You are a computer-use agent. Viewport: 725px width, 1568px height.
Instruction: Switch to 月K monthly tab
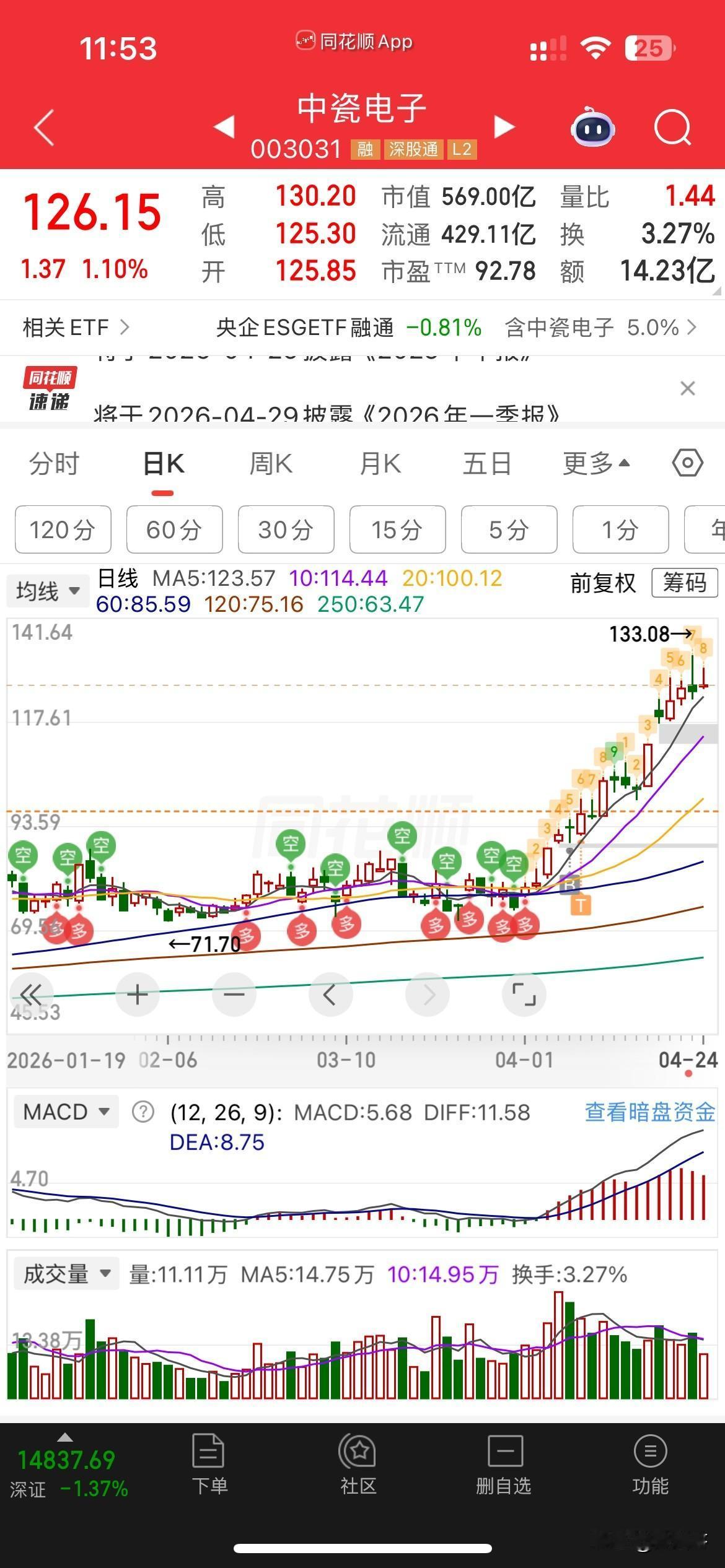tap(380, 463)
